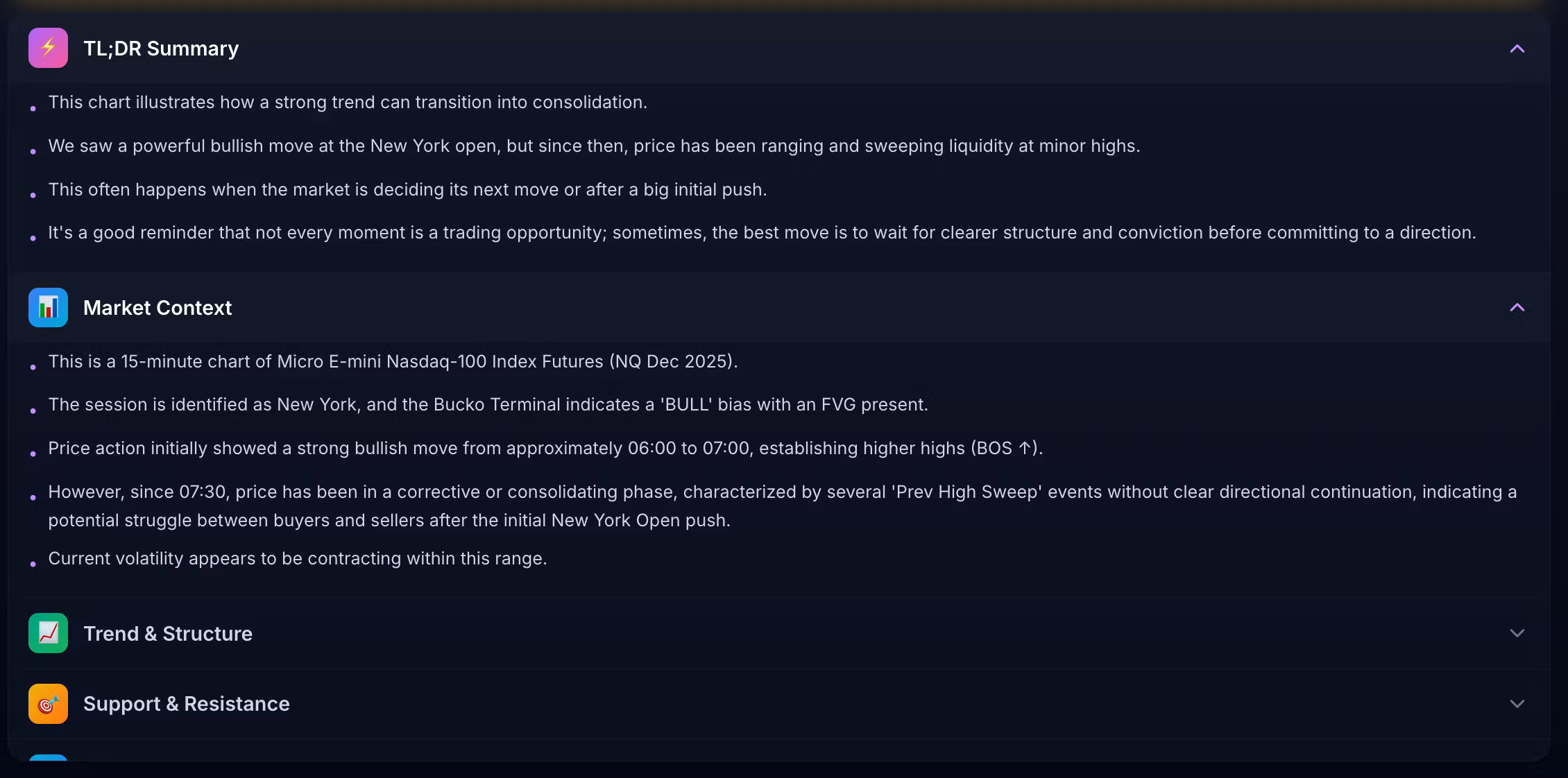Viewport: 1568px width, 778px height.
Task: Collapse the Market Context section chevron
Action: pyautogui.click(x=1517, y=307)
